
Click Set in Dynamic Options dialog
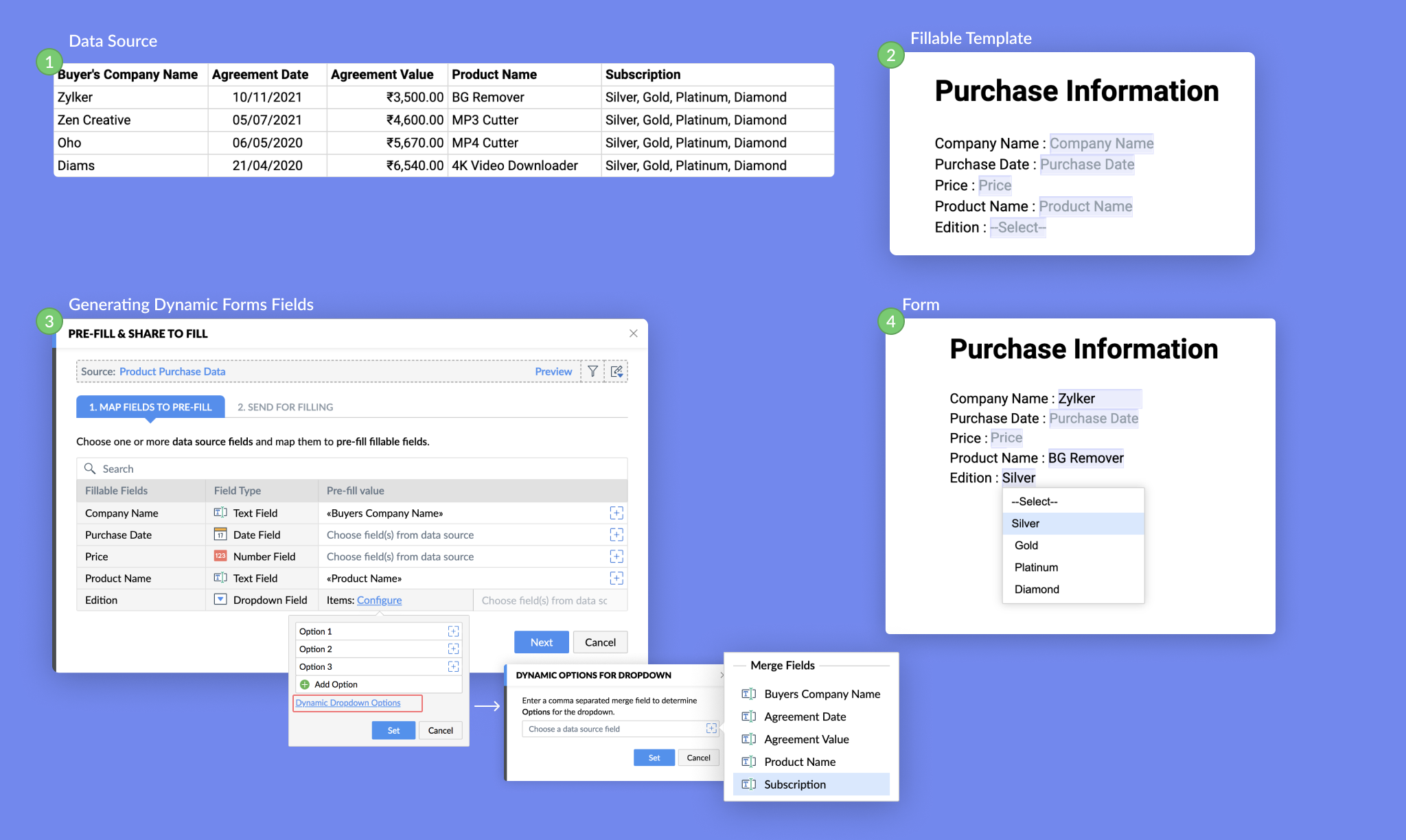654,758
